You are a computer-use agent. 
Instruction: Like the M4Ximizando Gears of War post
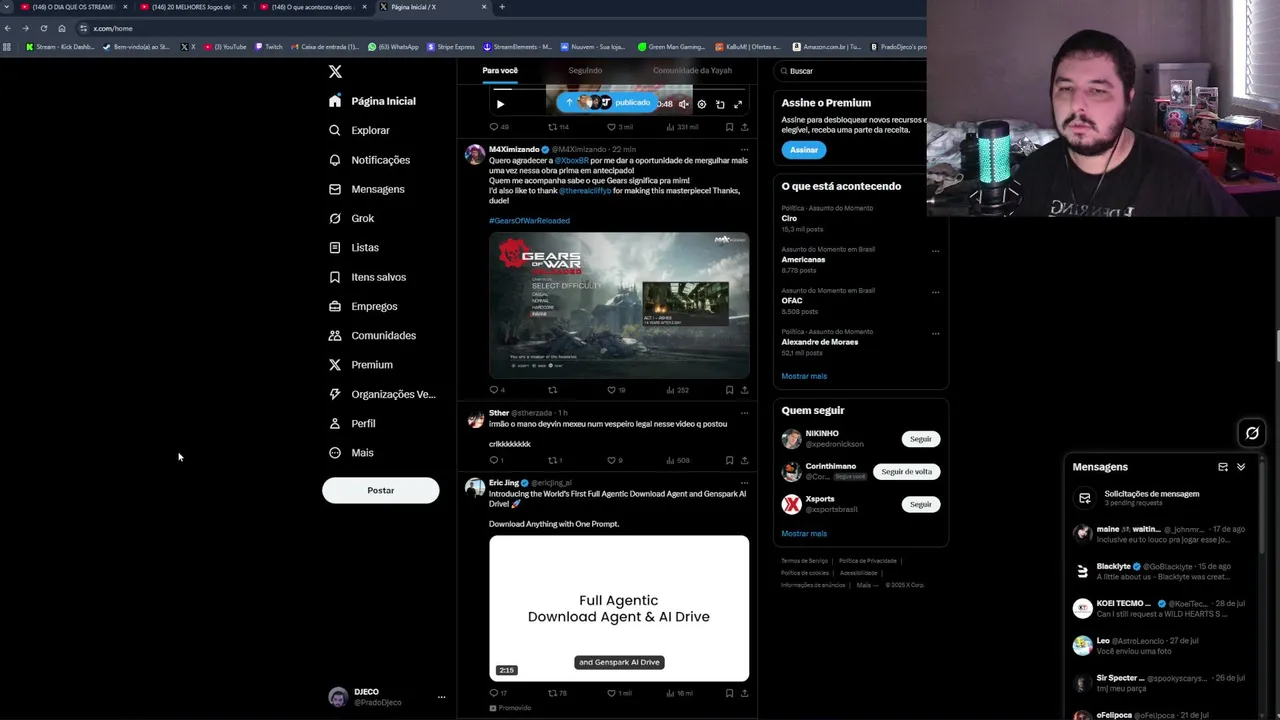click(x=611, y=390)
